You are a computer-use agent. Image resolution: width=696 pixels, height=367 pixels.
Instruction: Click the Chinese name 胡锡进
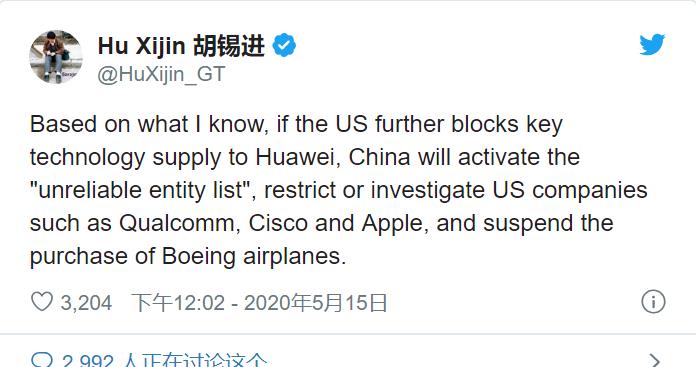tap(229, 45)
